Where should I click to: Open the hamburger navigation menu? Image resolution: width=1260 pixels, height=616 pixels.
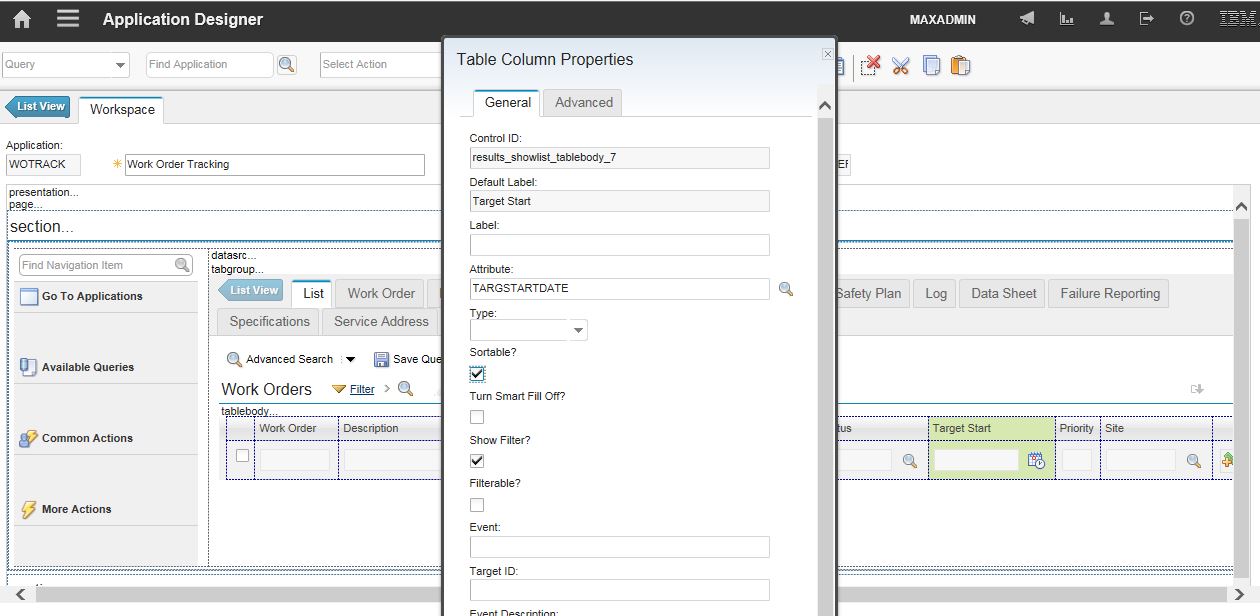[x=68, y=19]
